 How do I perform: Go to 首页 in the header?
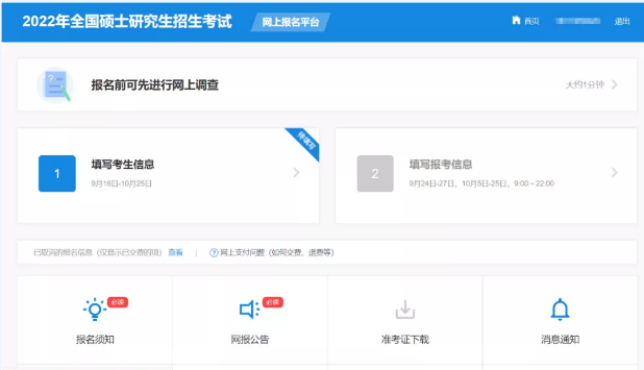coord(532,21)
